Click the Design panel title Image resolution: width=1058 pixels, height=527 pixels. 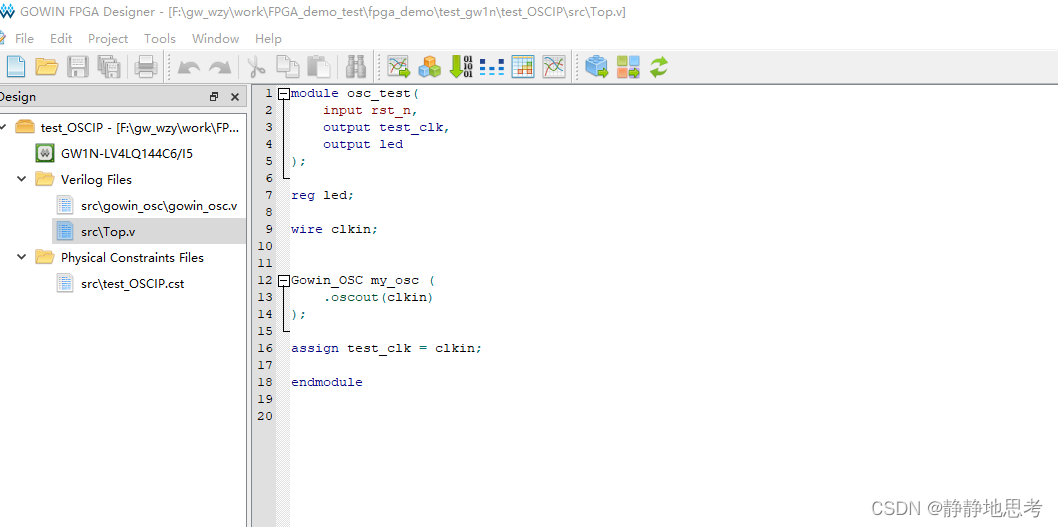[x=18, y=96]
